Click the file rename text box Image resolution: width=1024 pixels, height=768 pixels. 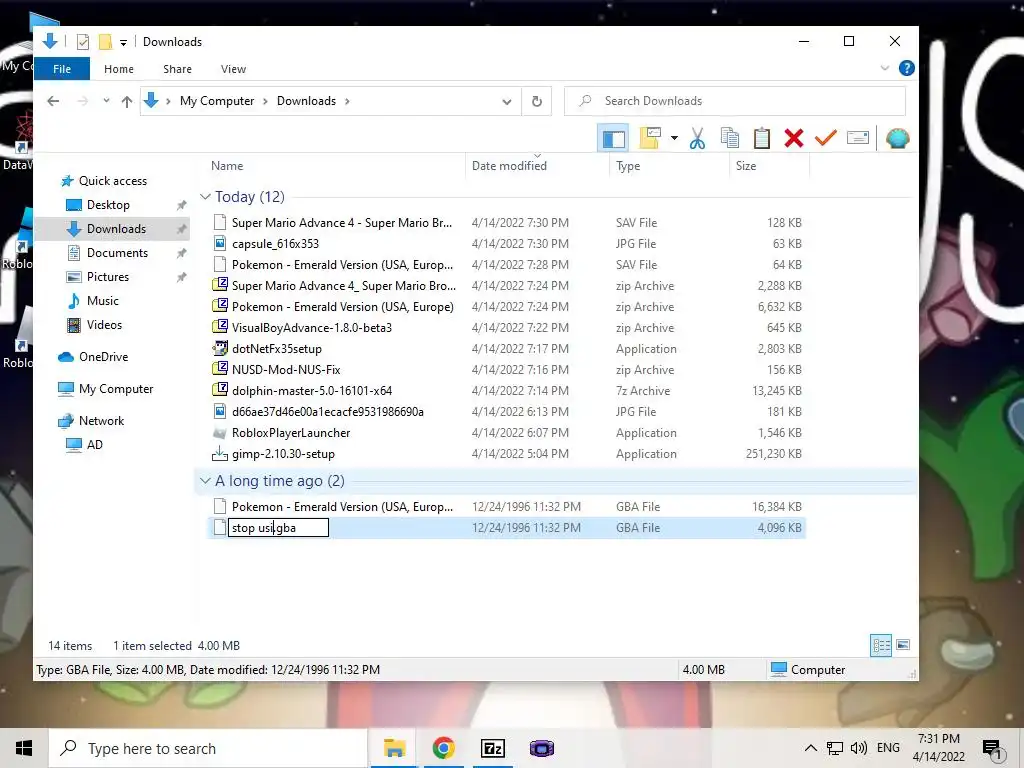click(278, 528)
